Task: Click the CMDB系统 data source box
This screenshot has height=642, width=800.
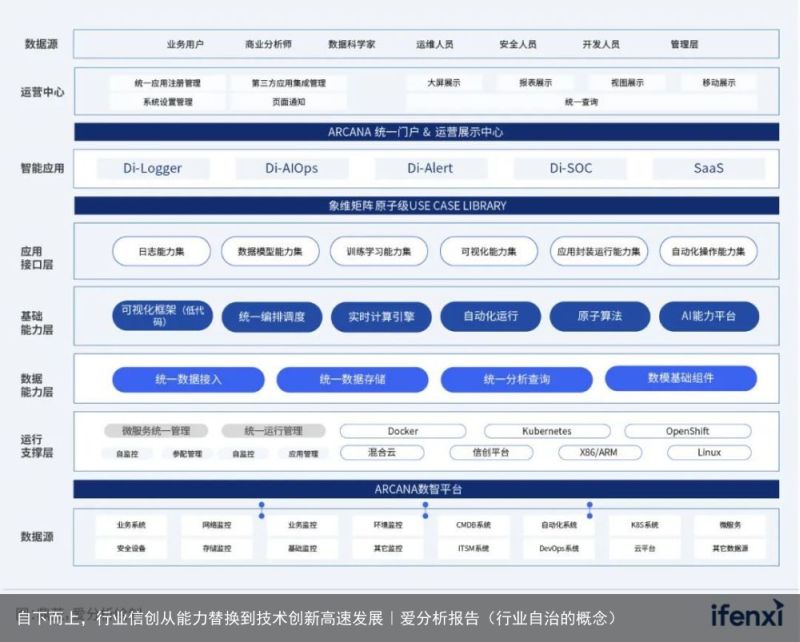Action: [x=473, y=525]
